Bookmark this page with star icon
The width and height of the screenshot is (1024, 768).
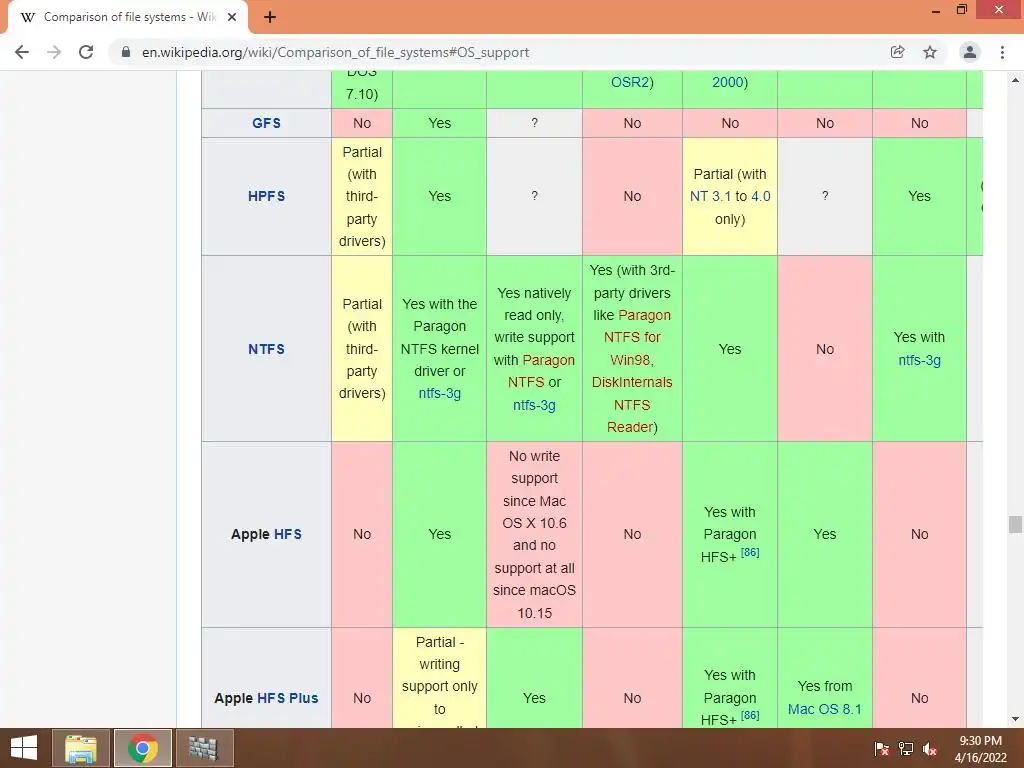coord(930,52)
